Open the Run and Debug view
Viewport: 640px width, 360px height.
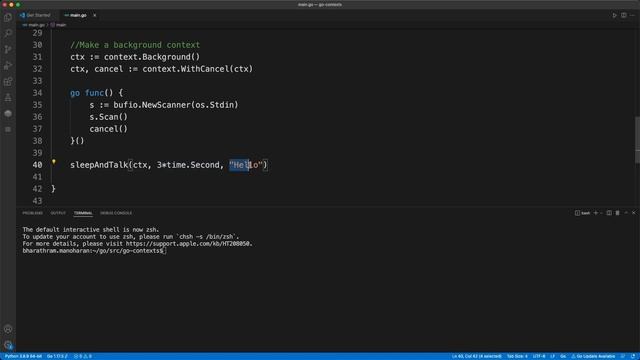pos(8,65)
